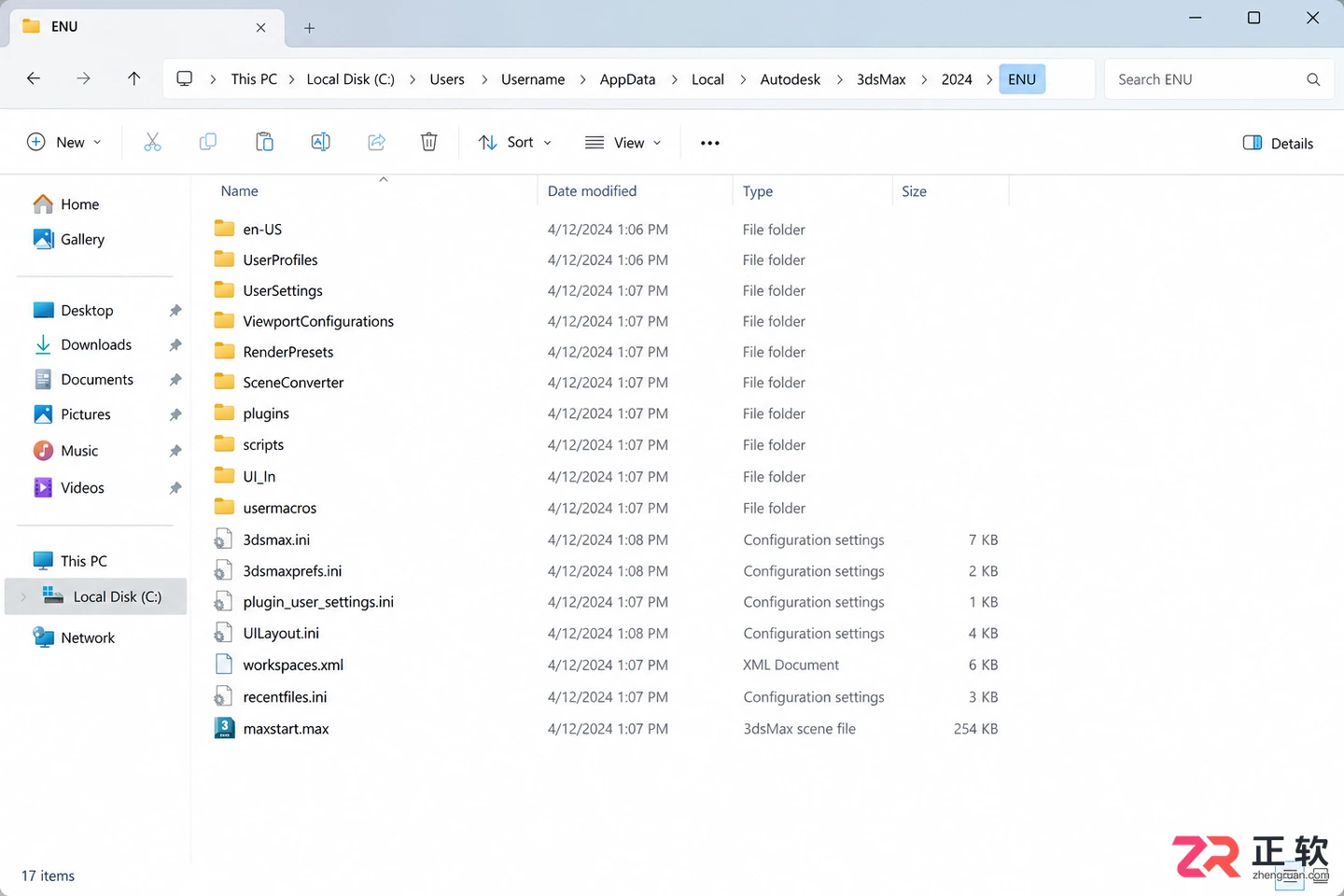Image resolution: width=1344 pixels, height=896 pixels.
Task: Click the monitor icon in address bar
Action: point(185,78)
